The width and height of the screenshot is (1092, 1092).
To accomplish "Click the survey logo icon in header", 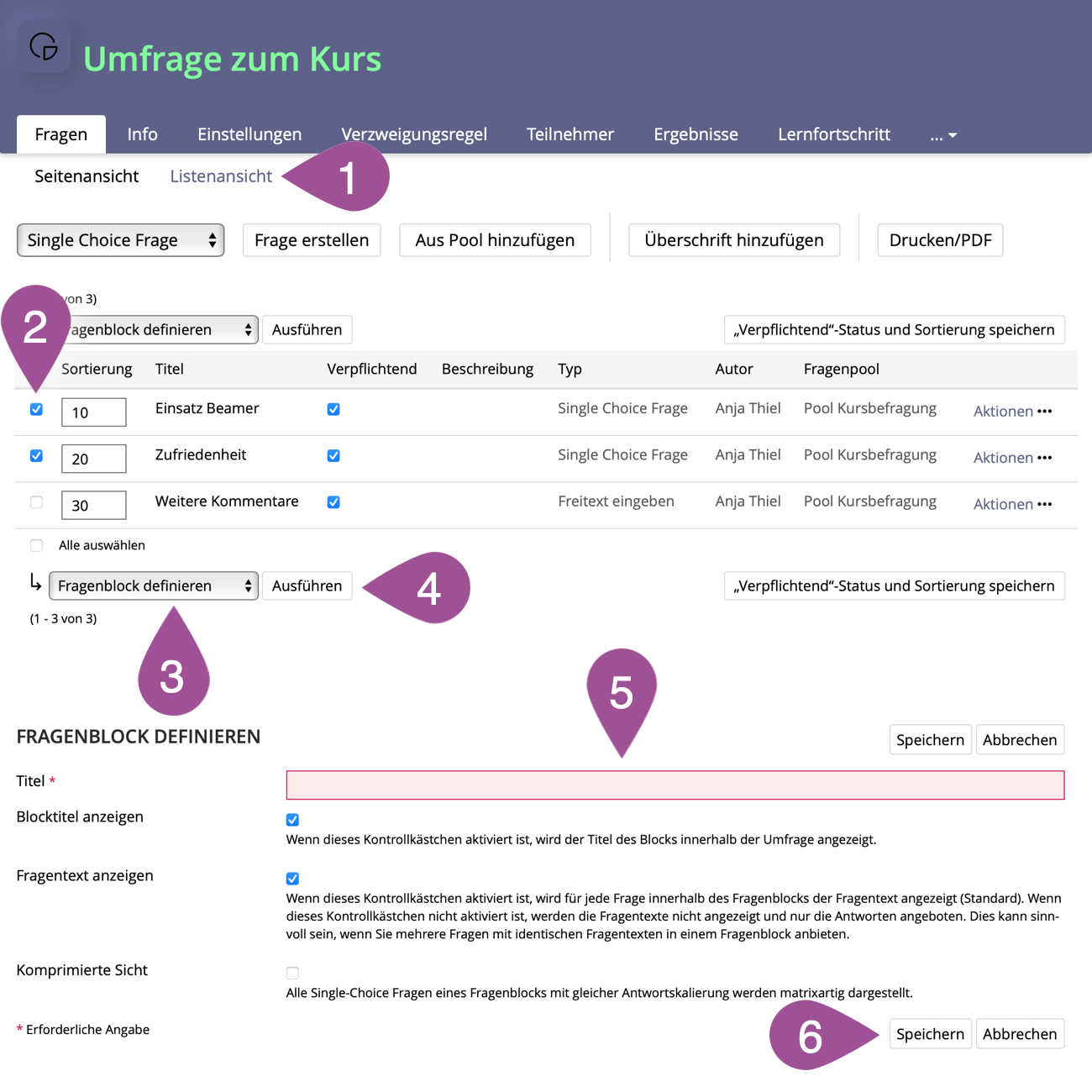I will point(44,46).
